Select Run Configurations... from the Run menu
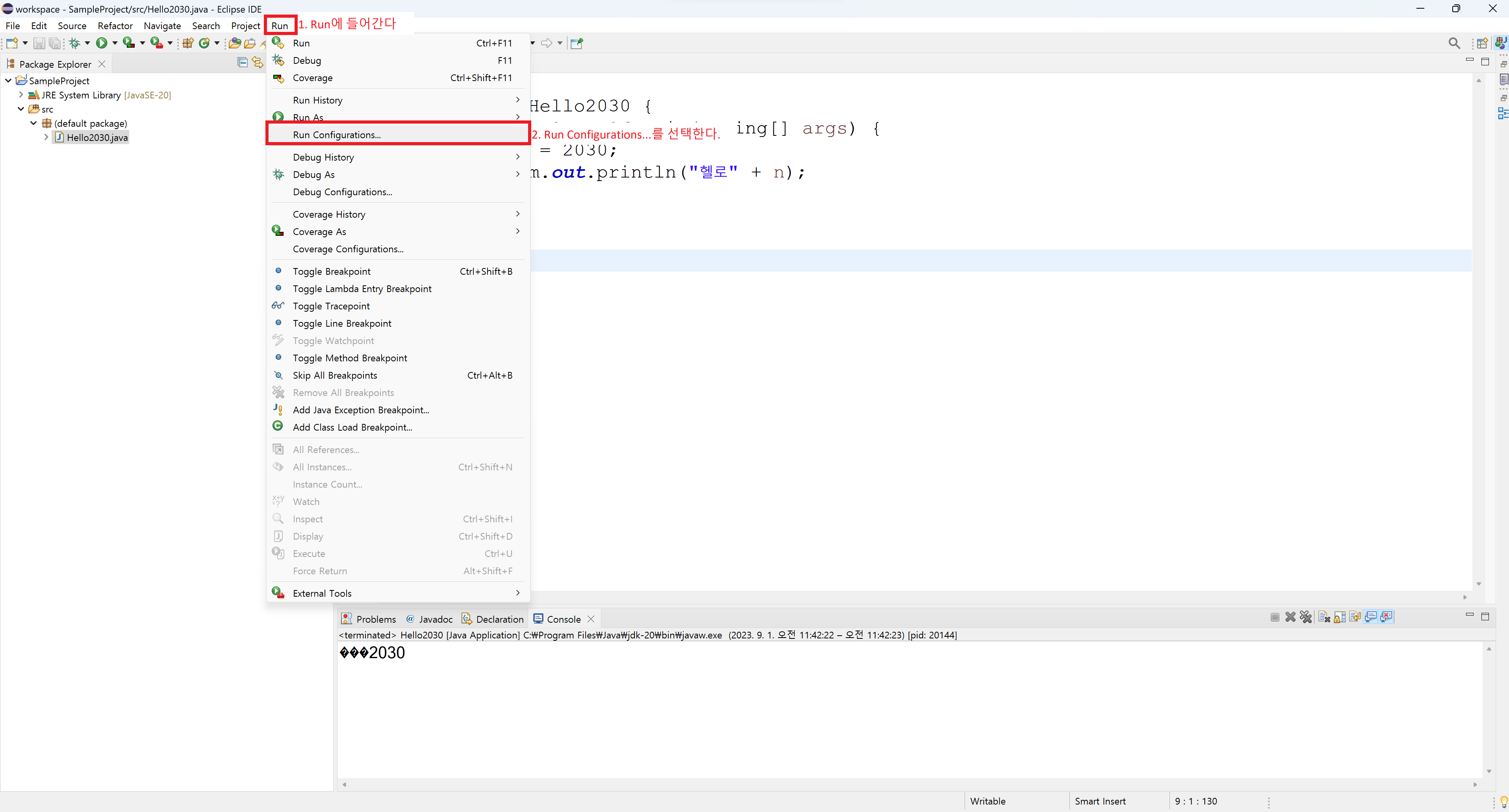This screenshot has width=1509, height=812. point(336,135)
